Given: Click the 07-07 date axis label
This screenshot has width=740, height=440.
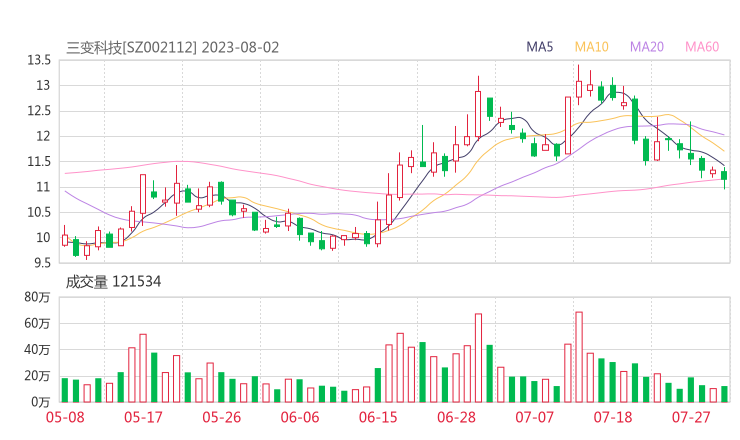Looking at the screenshot, I should point(534,417).
